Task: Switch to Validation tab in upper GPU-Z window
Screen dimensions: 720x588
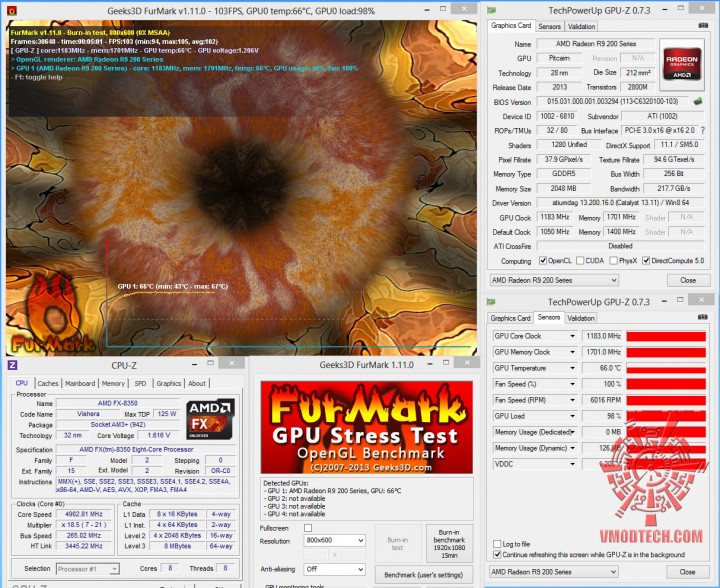Action: click(581, 26)
